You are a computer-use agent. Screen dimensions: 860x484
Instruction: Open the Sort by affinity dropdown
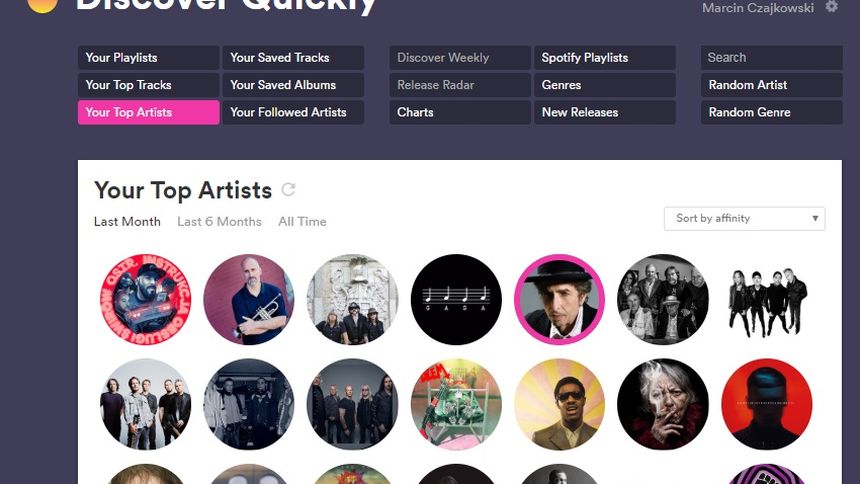744,218
